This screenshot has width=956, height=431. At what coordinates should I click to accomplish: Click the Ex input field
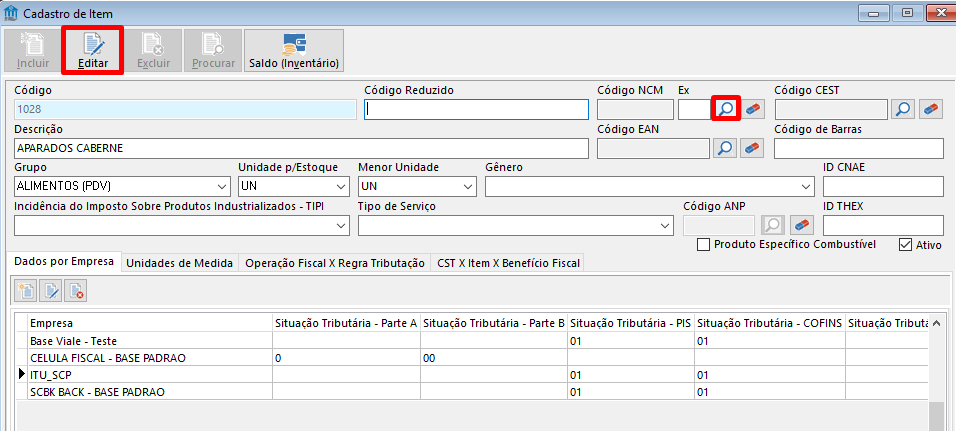pos(695,110)
